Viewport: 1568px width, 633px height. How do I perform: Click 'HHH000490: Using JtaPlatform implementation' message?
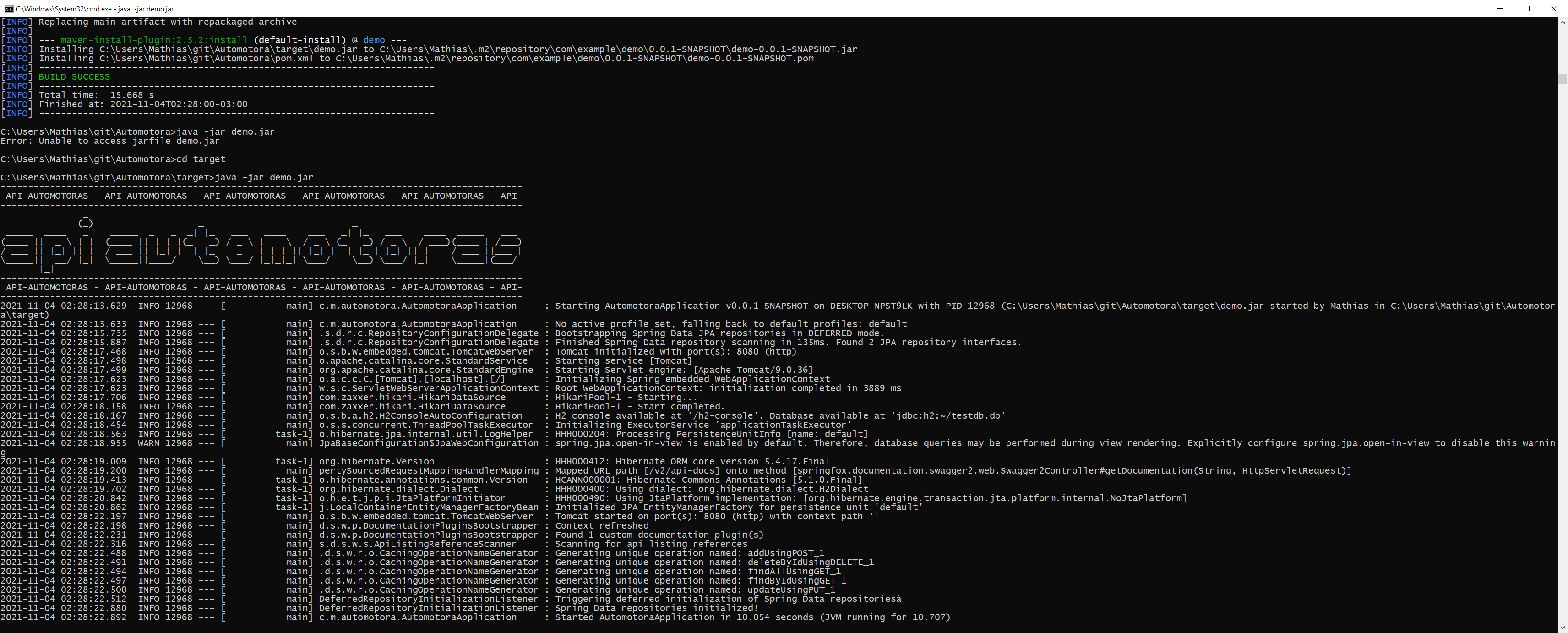tap(871, 498)
